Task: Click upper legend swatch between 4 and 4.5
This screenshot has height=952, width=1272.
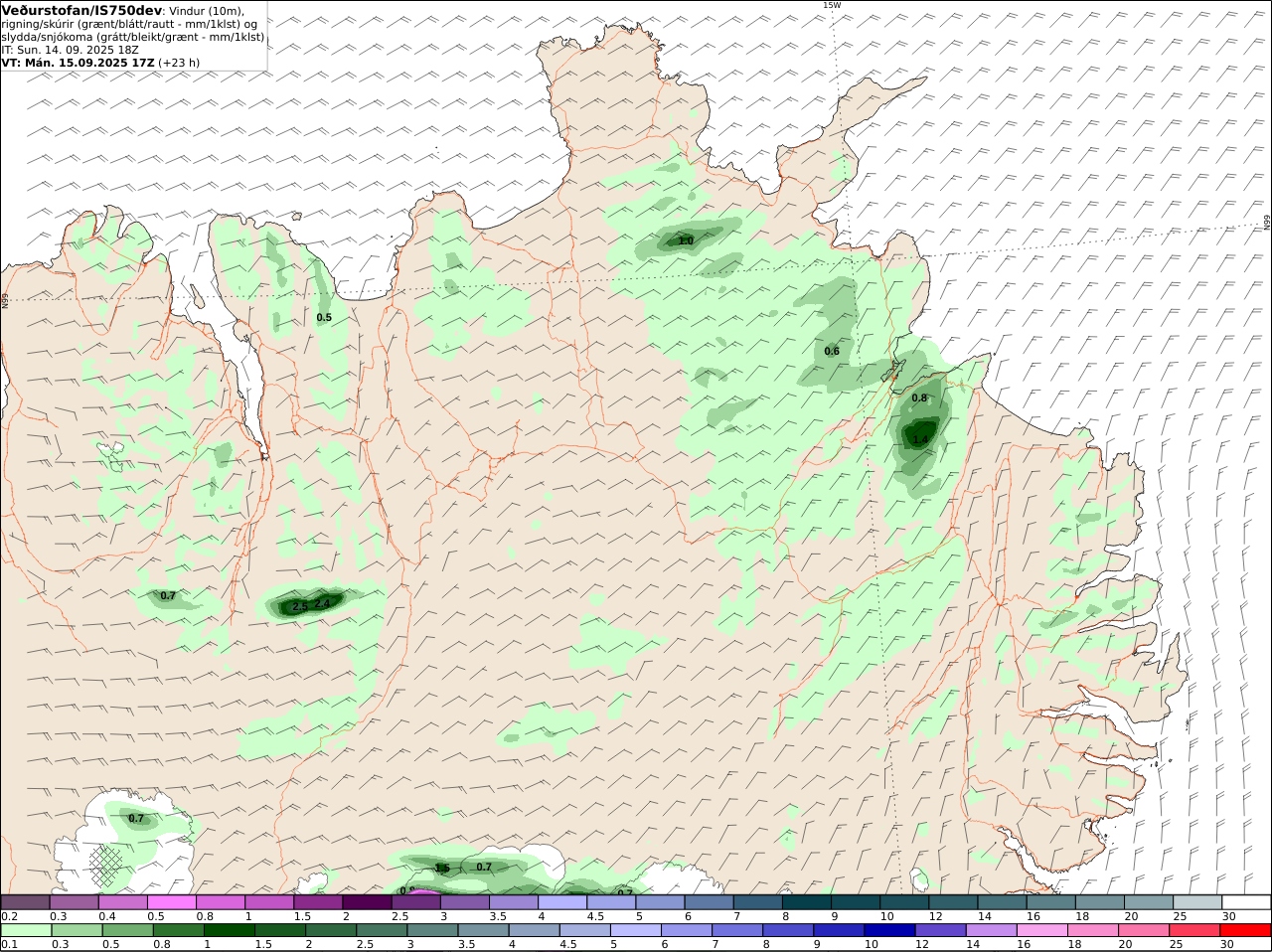Action: [x=562, y=902]
